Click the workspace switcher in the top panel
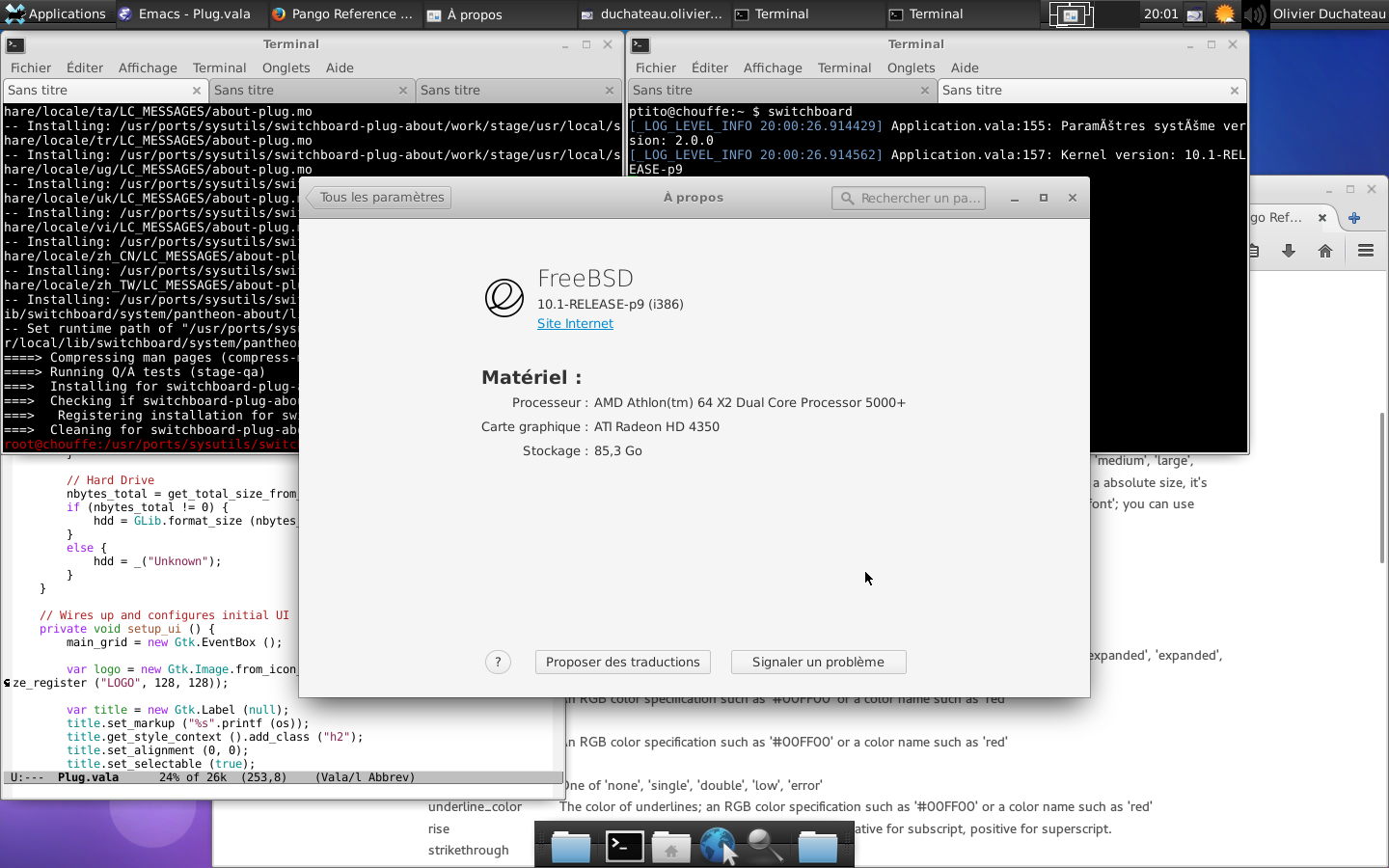The image size is (1389, 868). tap(1071, 14)
